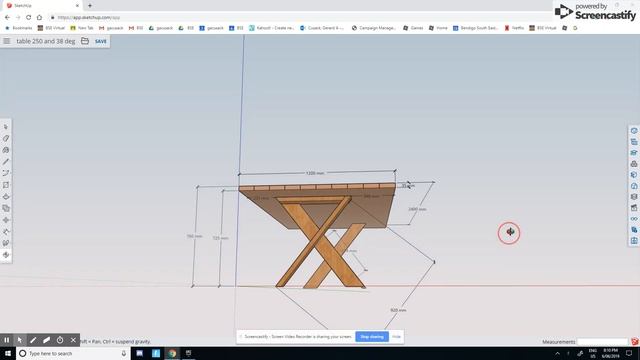Open the Outliner/Tags panel icon
This screenshot has width=640, height=360.
coord(634,142)
